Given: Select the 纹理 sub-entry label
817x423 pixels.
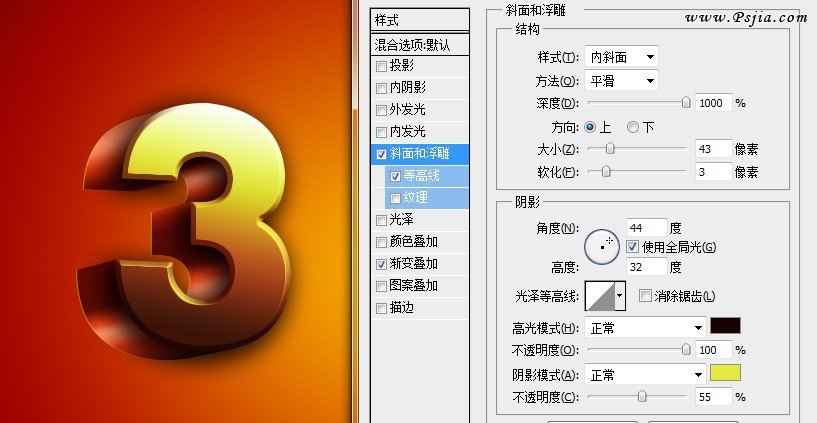Looking at the screenshot, I should (415, 198).
